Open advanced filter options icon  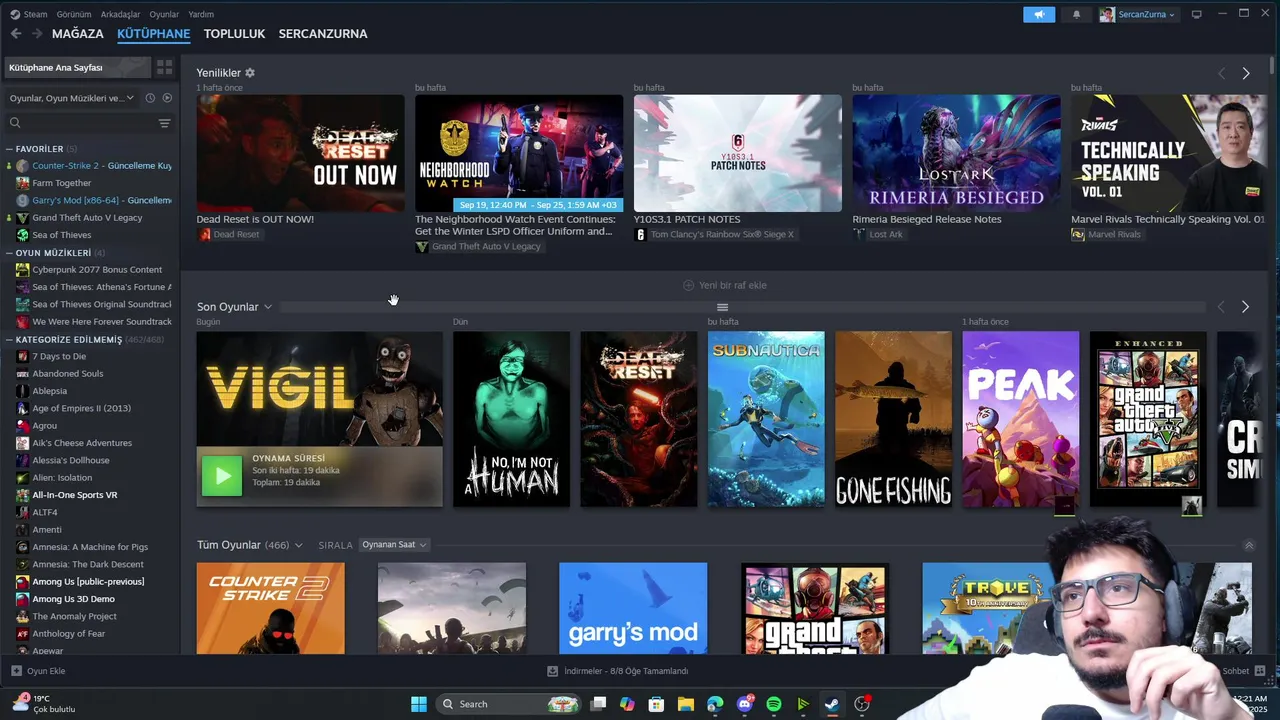click(x=164, y=123)
